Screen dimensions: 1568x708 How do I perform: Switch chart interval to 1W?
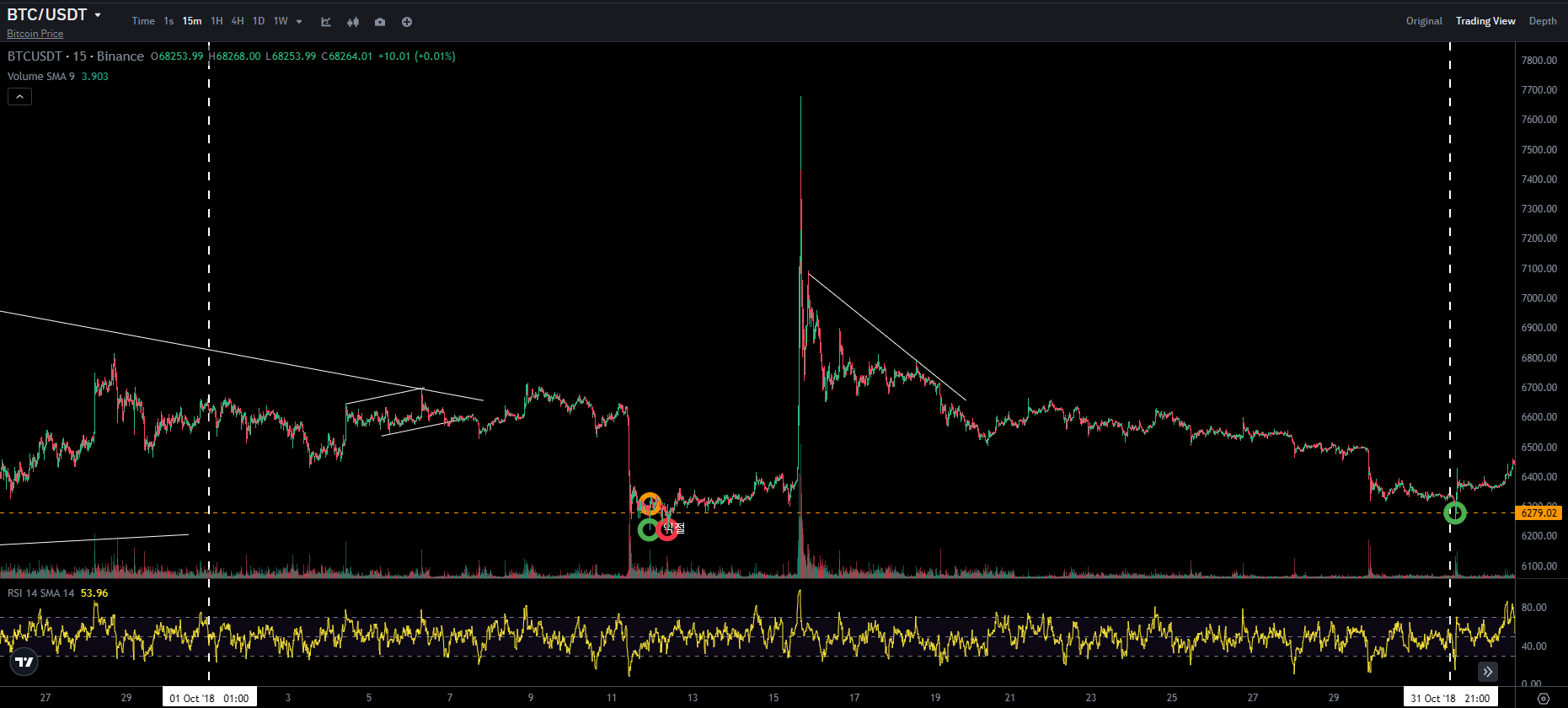coord(281,21)
